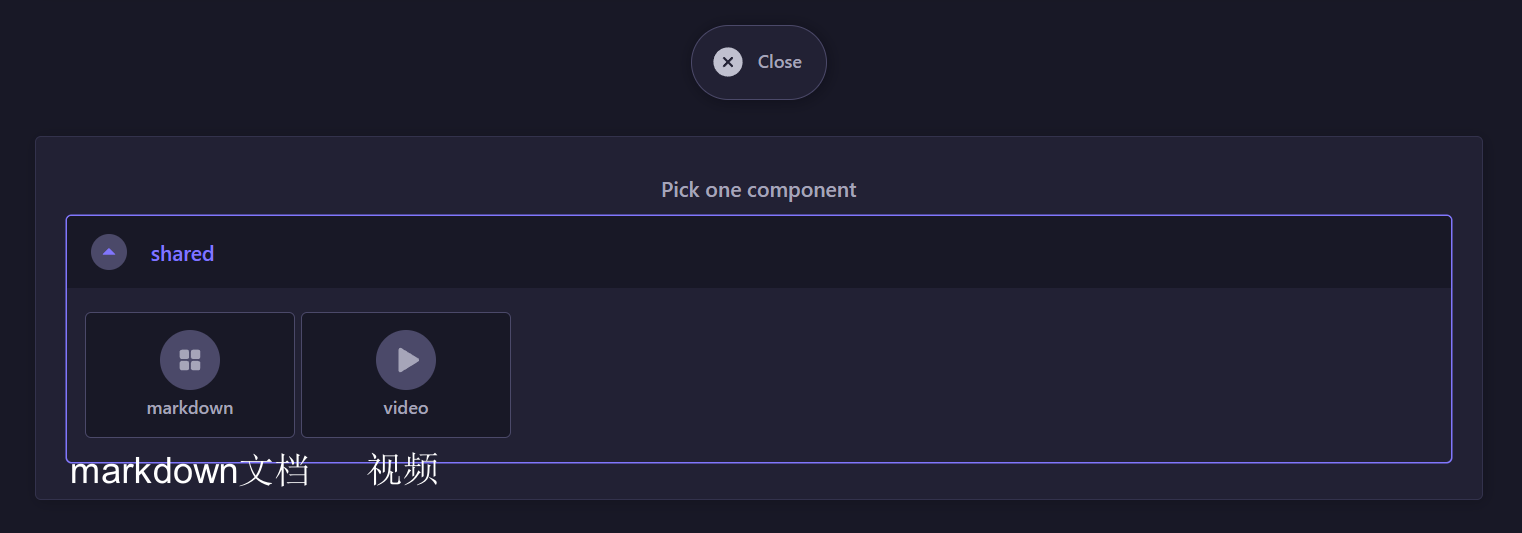Pick the video component card
Image resolution: width=1522 pixels, height=533 pixels.
click(406, 375)
